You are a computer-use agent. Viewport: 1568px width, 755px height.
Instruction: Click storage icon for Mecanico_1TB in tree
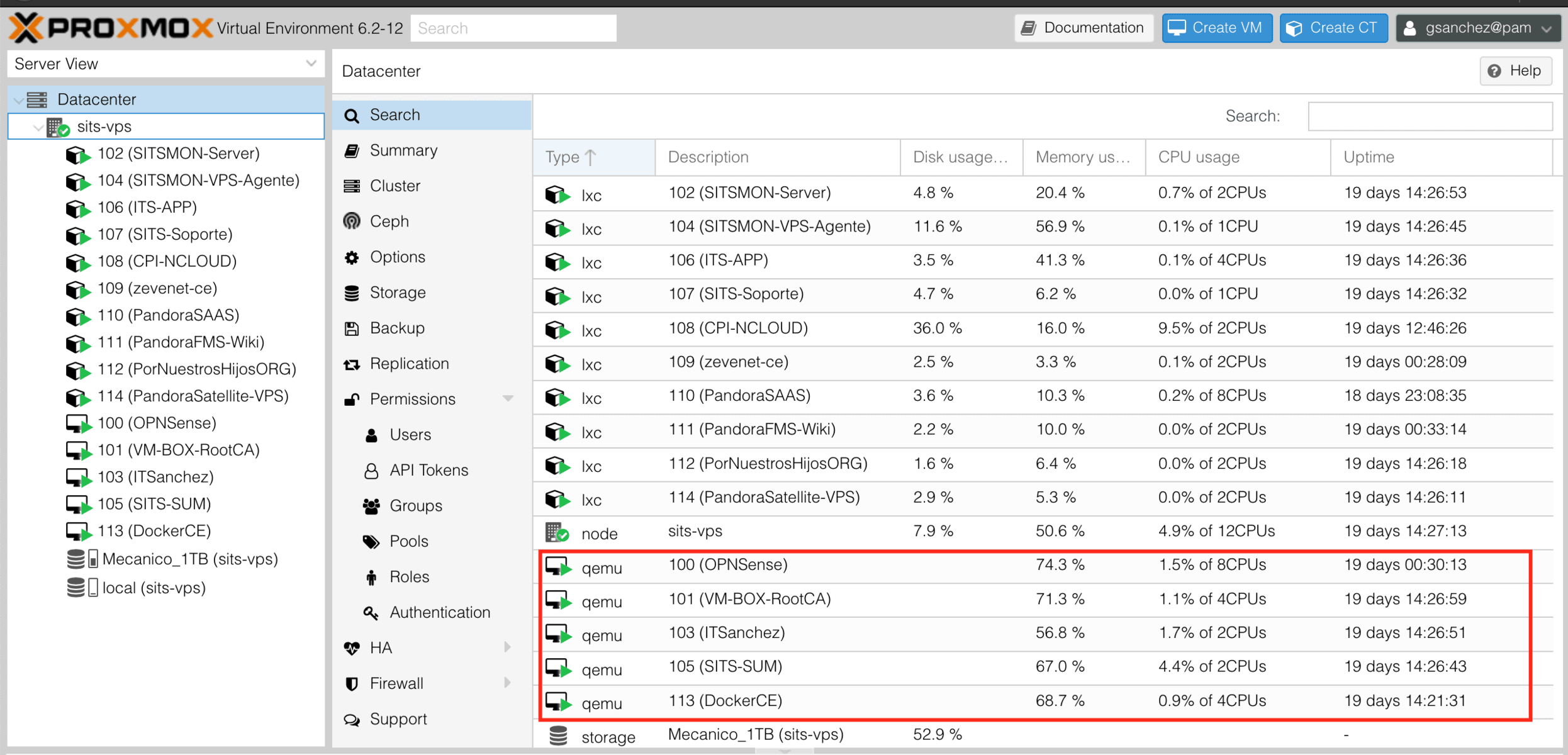click(82, 559)
